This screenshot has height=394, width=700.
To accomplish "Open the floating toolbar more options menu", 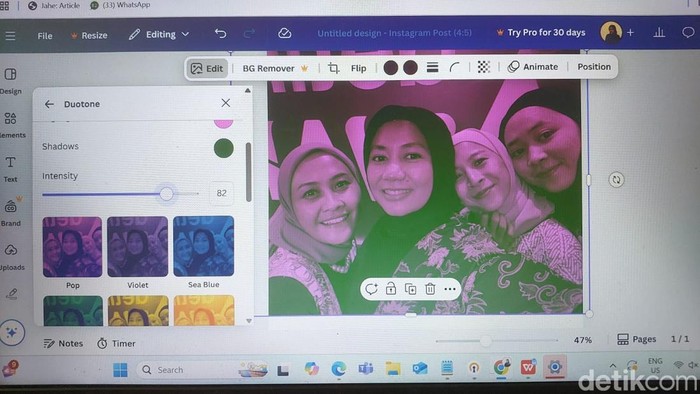I will 450,289.
